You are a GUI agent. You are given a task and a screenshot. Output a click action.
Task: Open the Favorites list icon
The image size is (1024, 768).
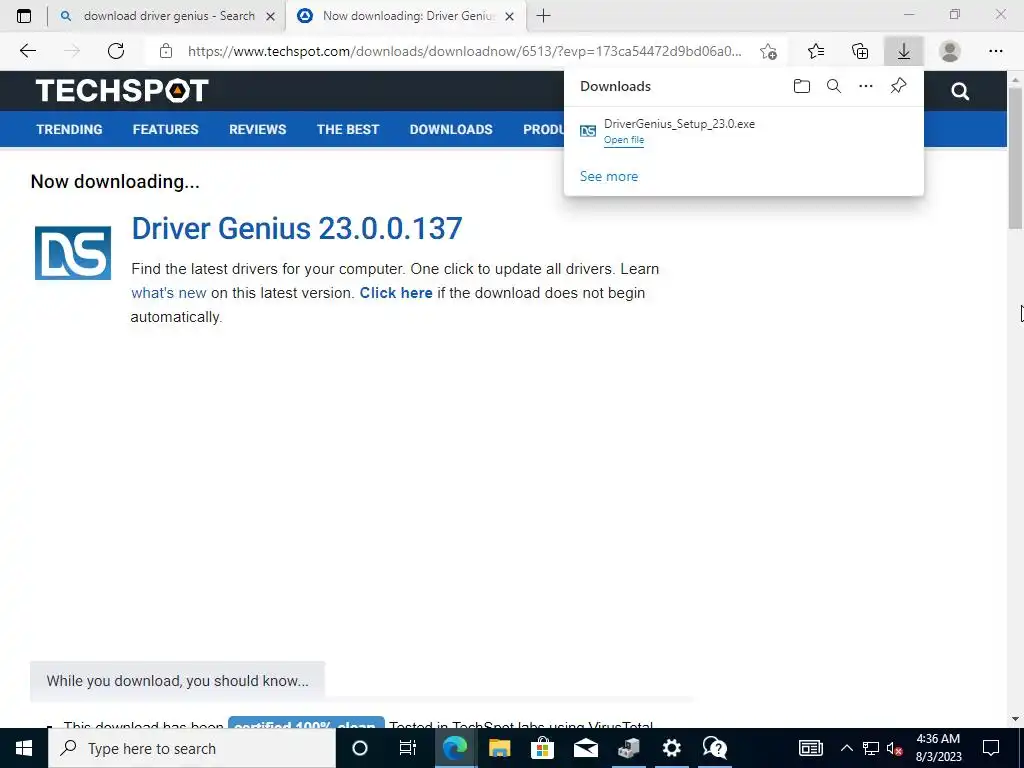tap(816, 51)
